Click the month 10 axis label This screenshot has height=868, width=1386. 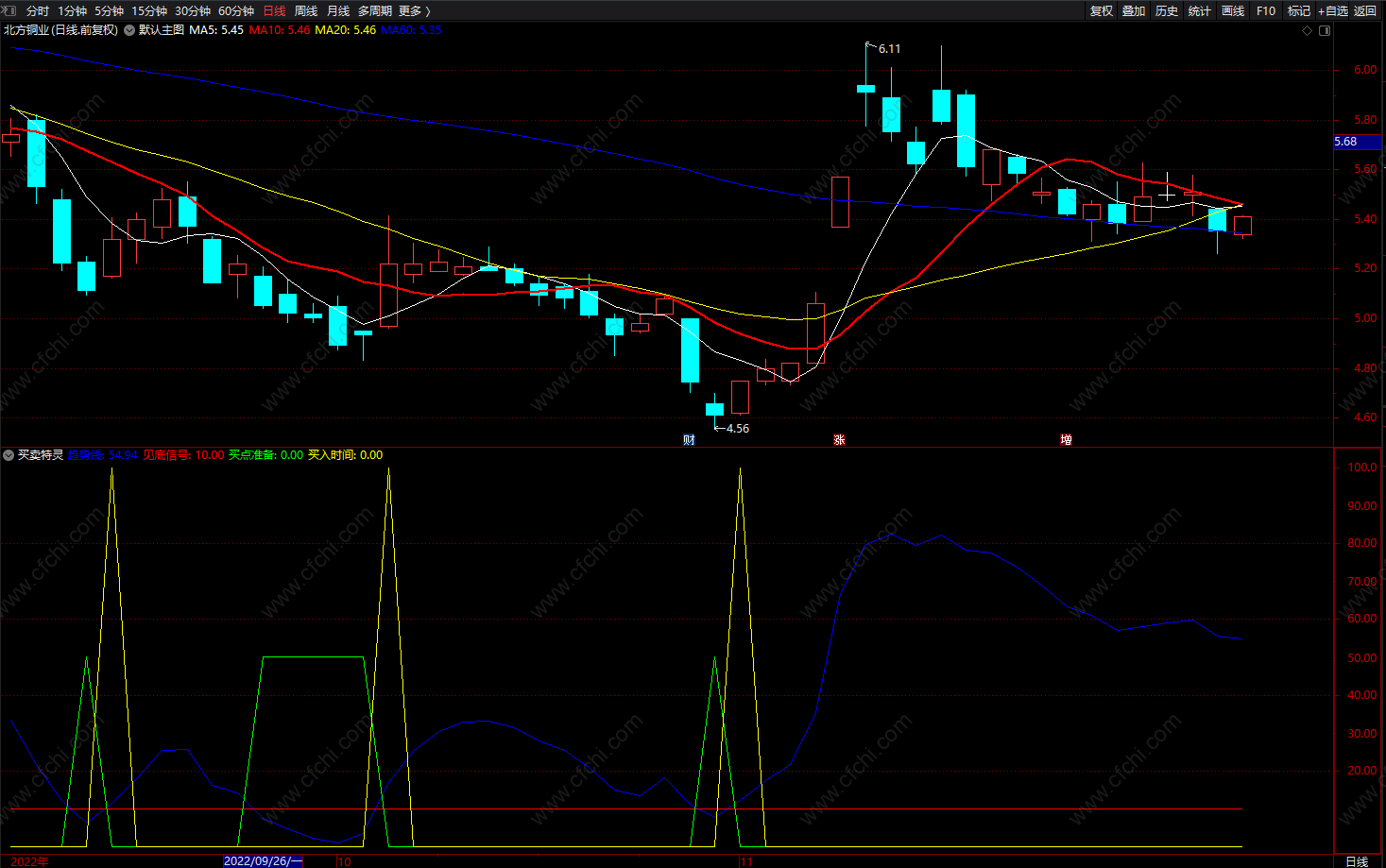(345, 861)
